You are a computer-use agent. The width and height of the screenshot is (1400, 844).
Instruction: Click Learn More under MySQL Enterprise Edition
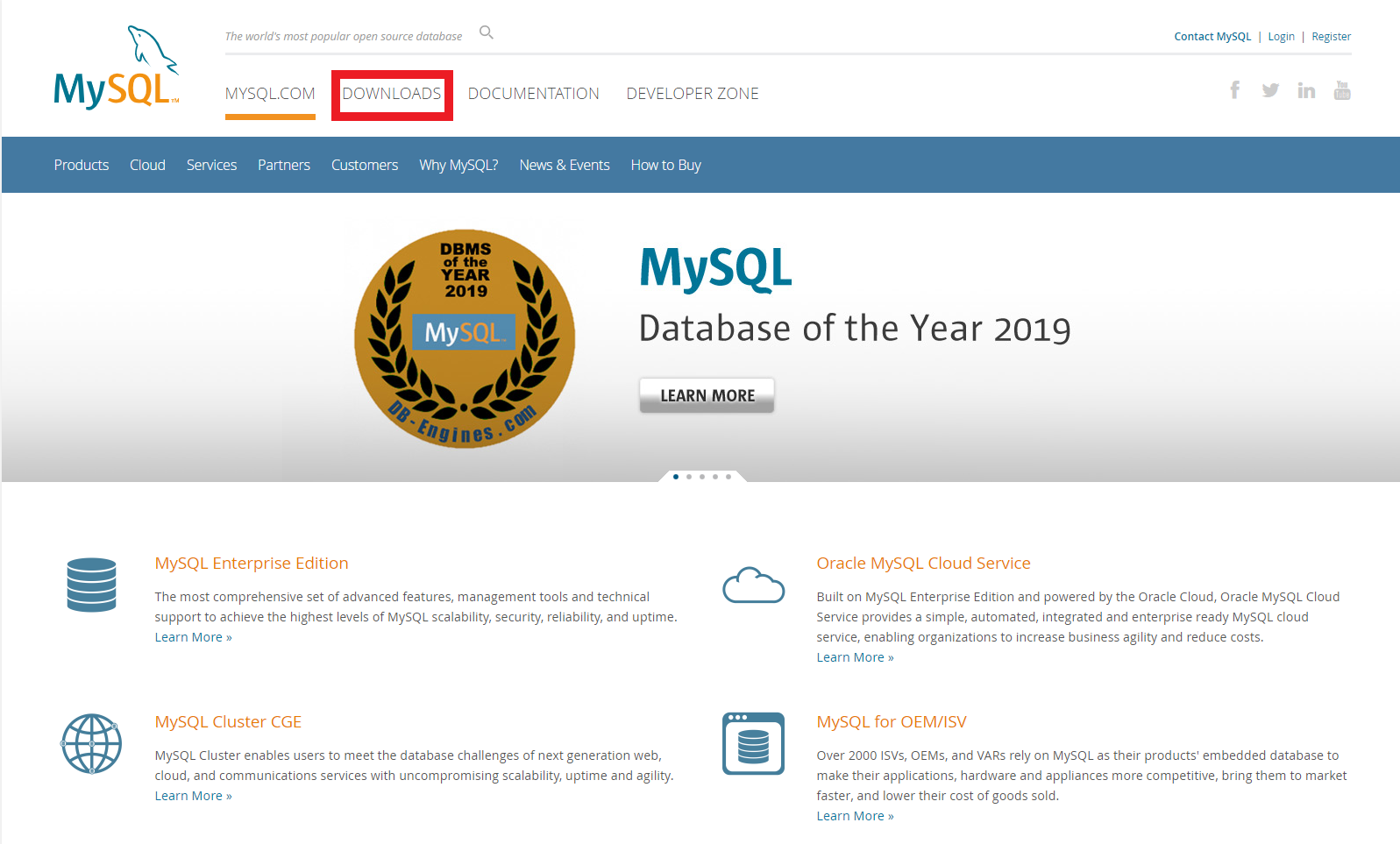(194, 637)
